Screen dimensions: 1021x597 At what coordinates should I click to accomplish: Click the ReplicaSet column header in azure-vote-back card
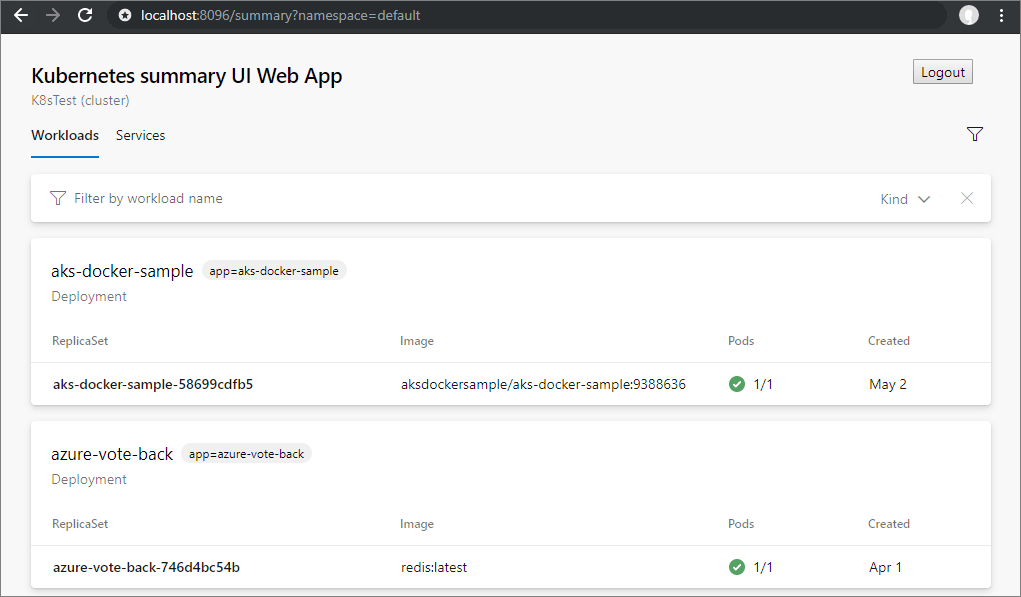click(x=80, y=523)
